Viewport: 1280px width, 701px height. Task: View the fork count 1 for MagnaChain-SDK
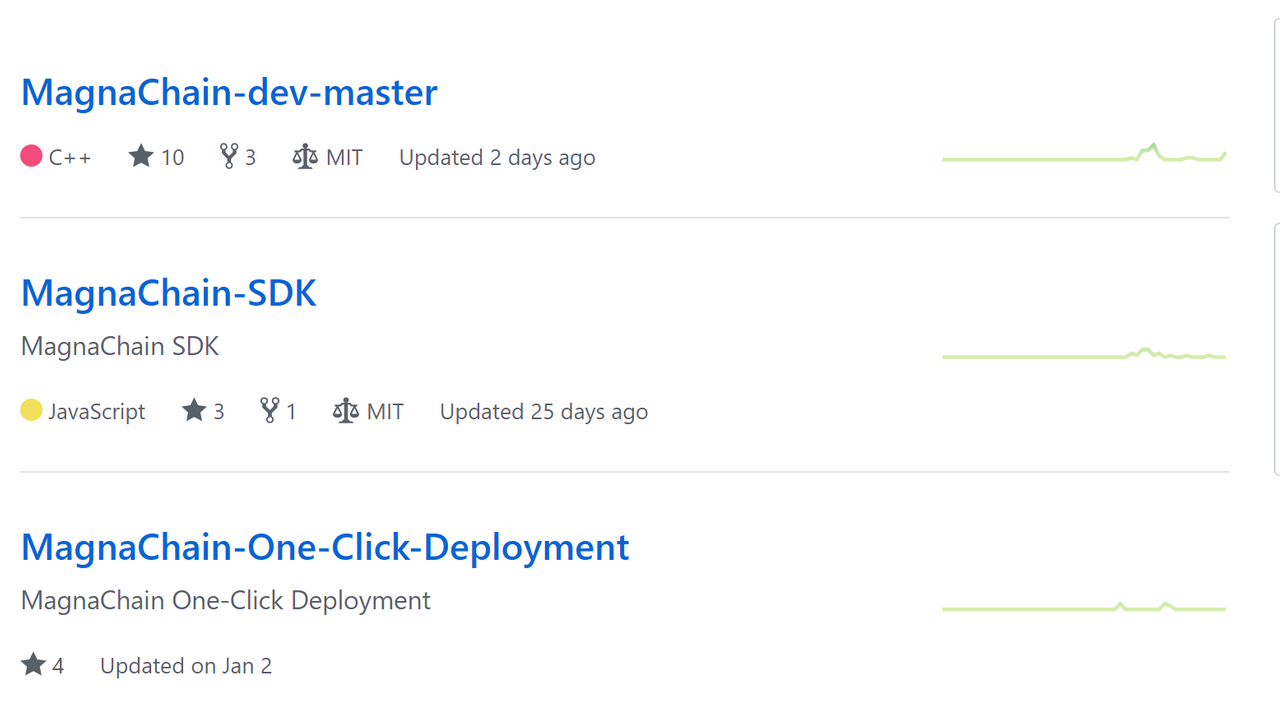(291, 411)
